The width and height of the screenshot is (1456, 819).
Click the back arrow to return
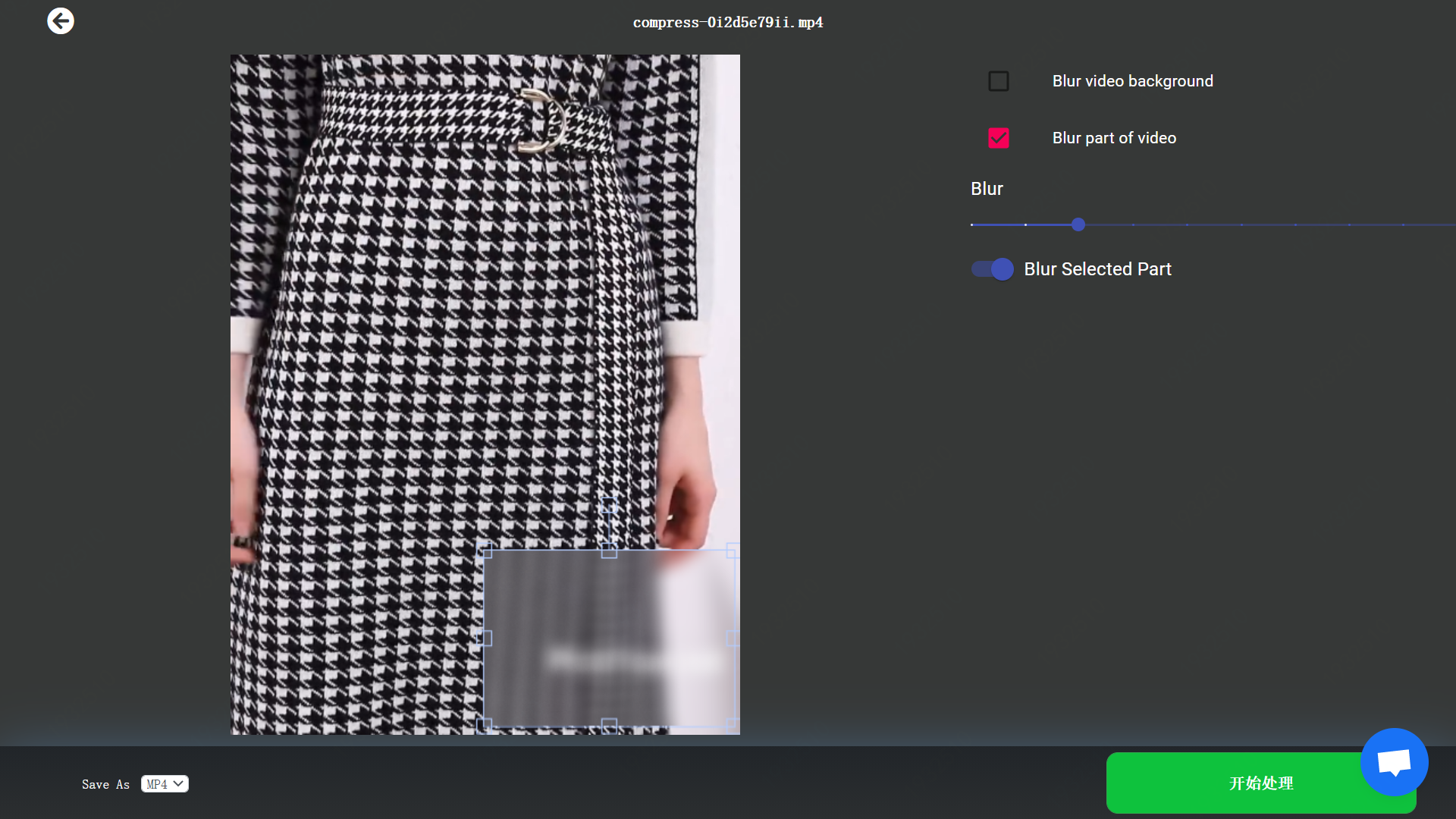click(61, 20)
